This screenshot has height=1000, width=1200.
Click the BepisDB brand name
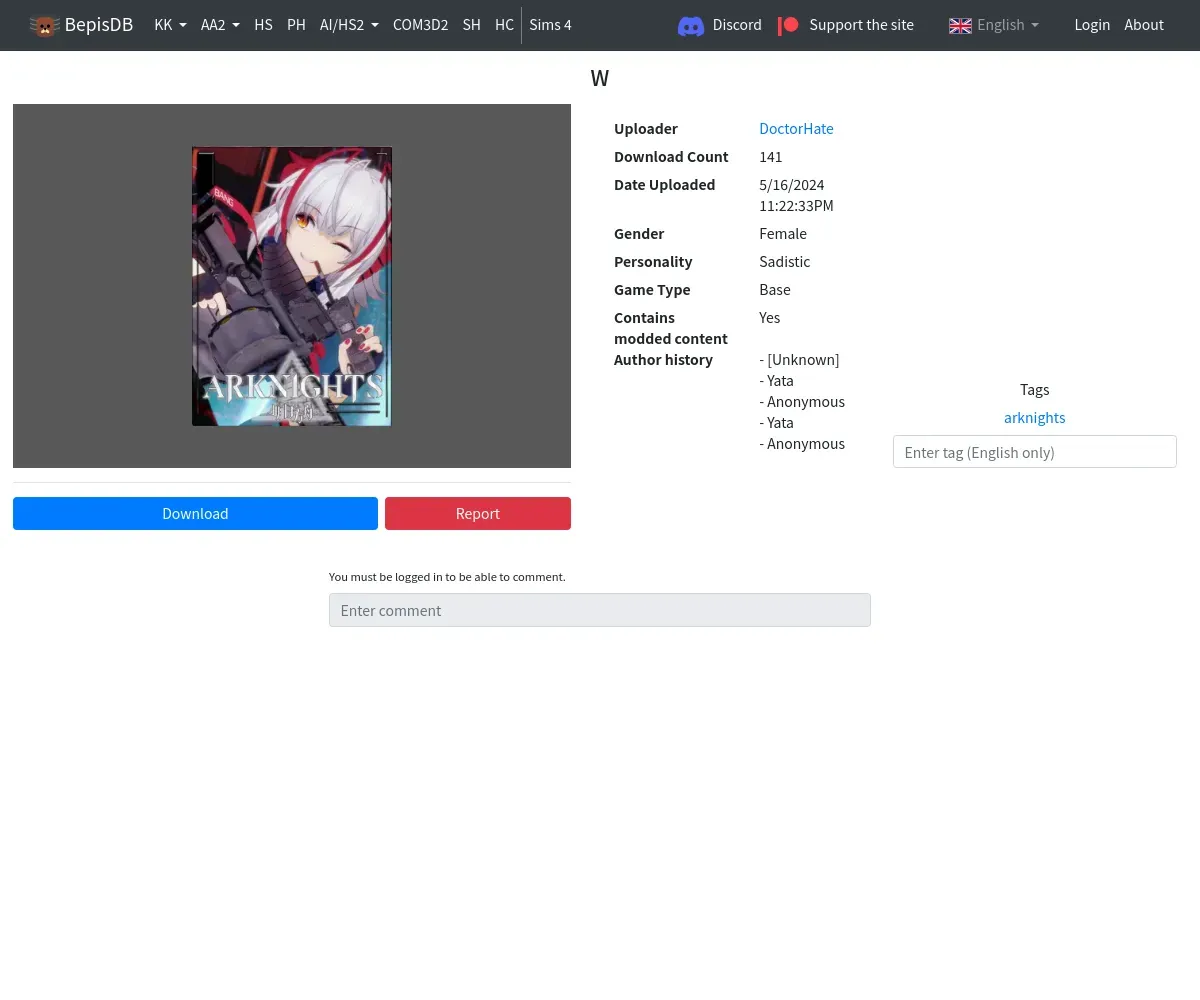coord(99,25)
